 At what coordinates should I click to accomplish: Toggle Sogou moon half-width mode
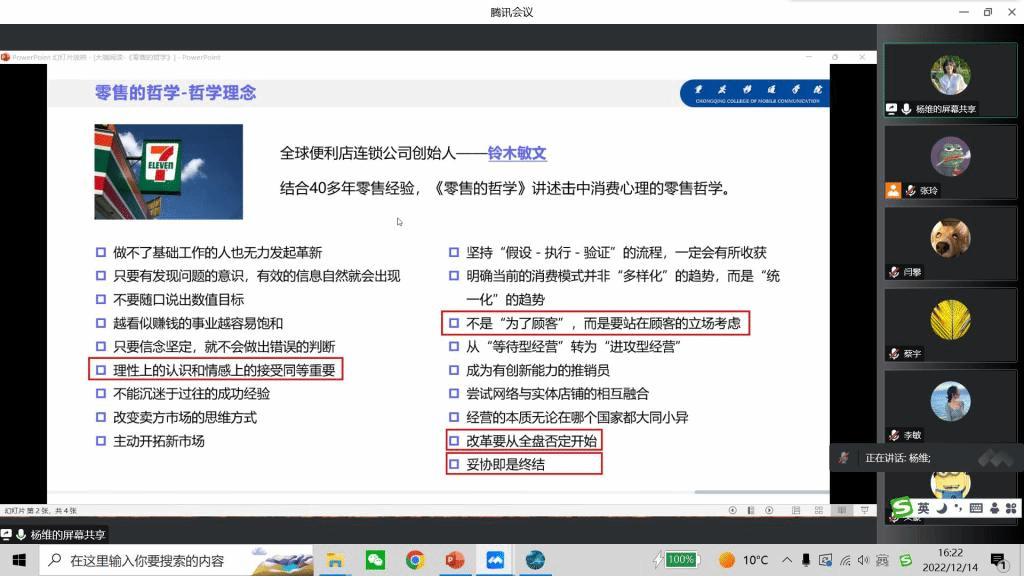tap(941, 508)
